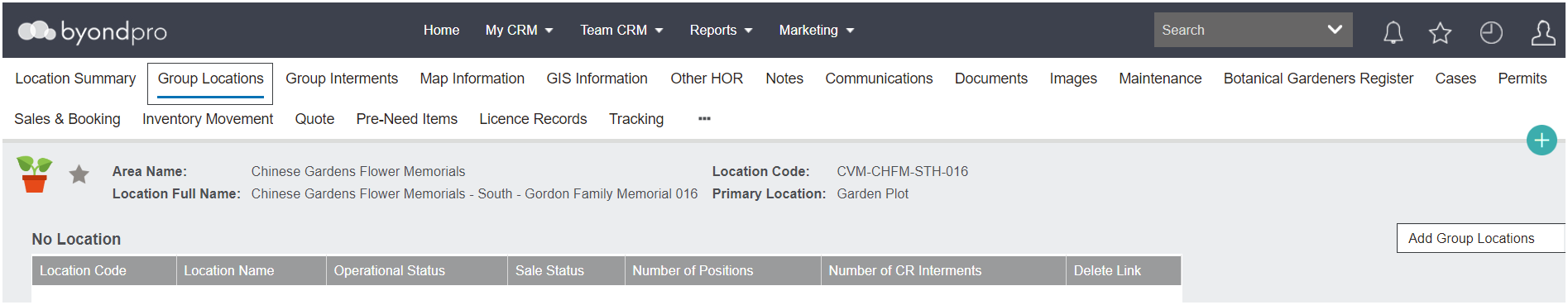
Task: Sort by Sale Status column header
Action: (x=566, y=271)
